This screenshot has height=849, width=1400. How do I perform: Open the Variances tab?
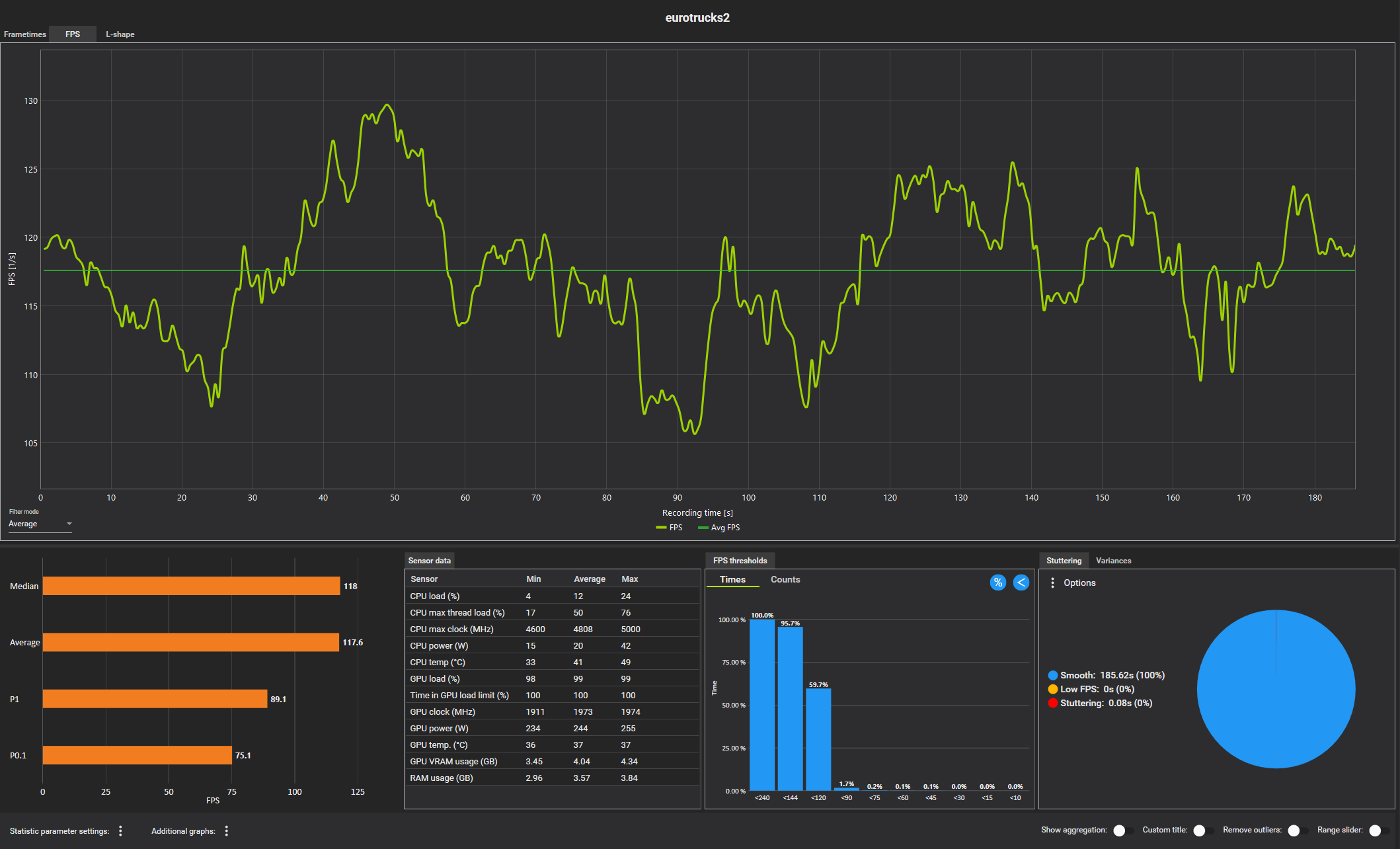pos(1113,561)
